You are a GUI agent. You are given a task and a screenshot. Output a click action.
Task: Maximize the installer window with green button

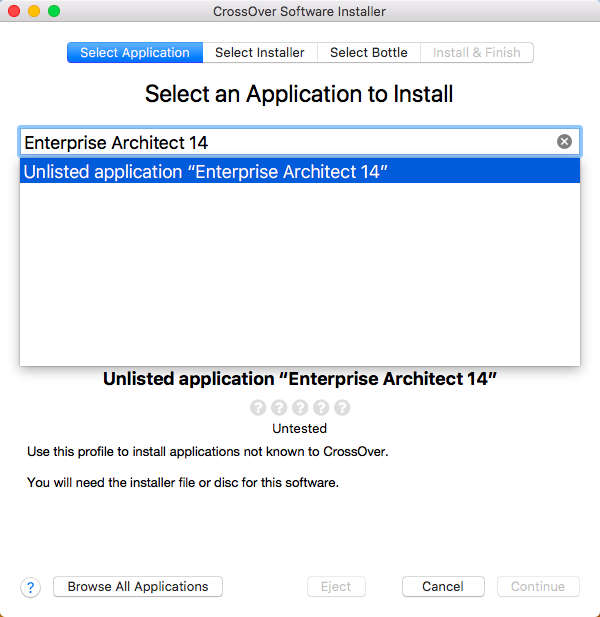click(54, 11)
